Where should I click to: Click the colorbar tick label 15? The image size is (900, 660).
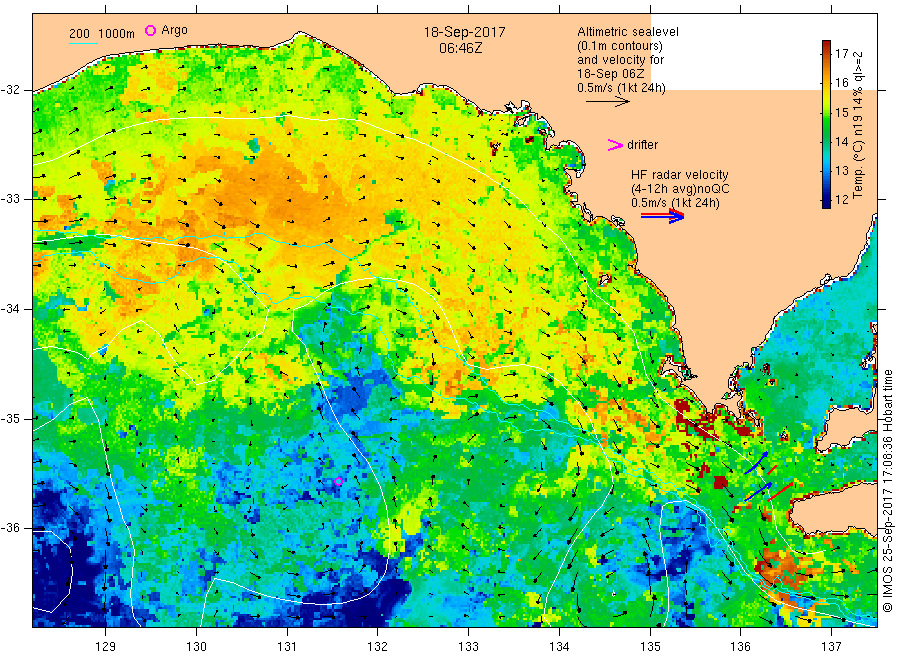841,112
